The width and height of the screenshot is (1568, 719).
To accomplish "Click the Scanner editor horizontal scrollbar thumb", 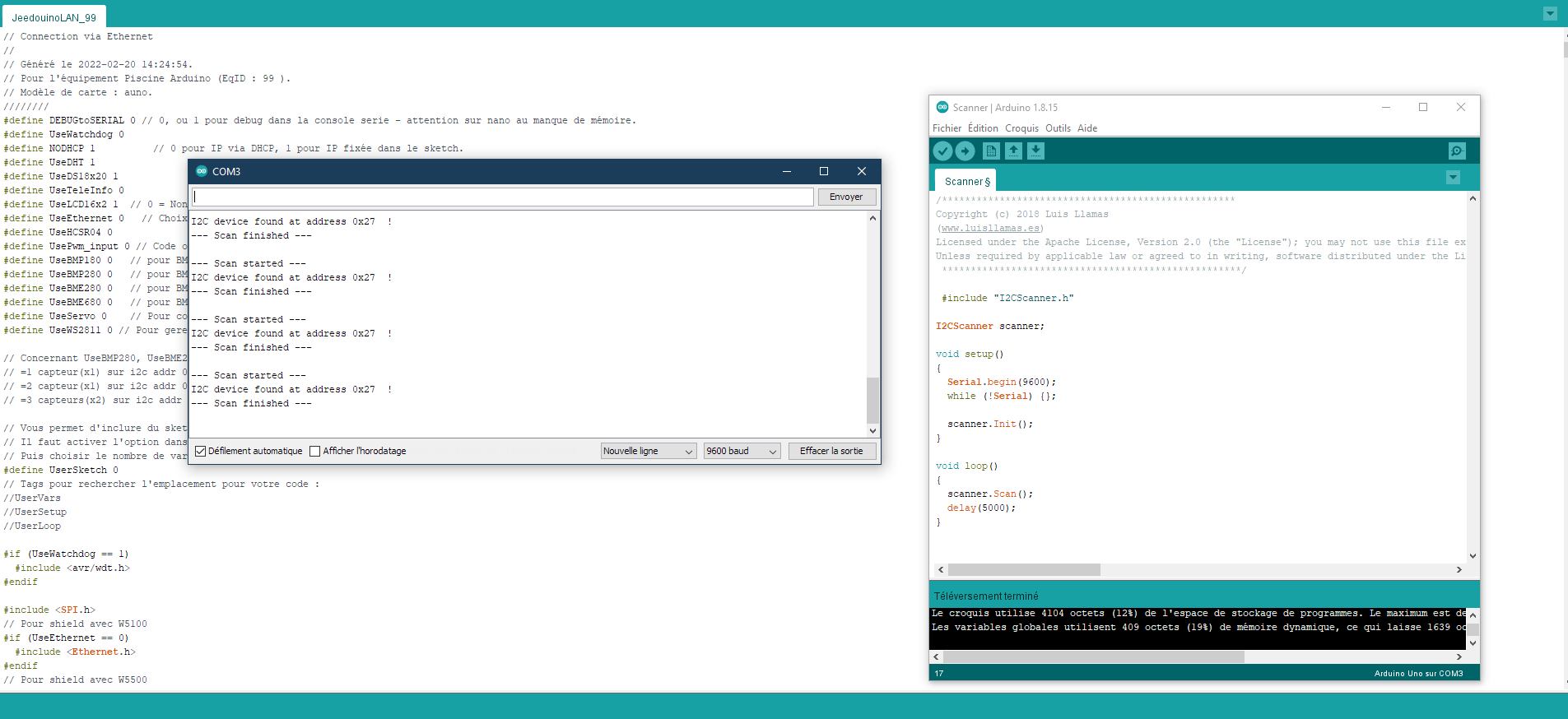I will [1024, 569].
